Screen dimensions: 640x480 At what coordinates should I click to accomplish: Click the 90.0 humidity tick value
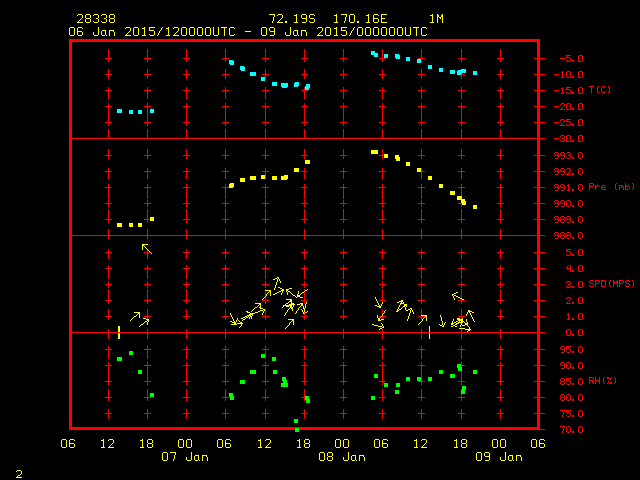pyautogui.click(x=571, y=366)
